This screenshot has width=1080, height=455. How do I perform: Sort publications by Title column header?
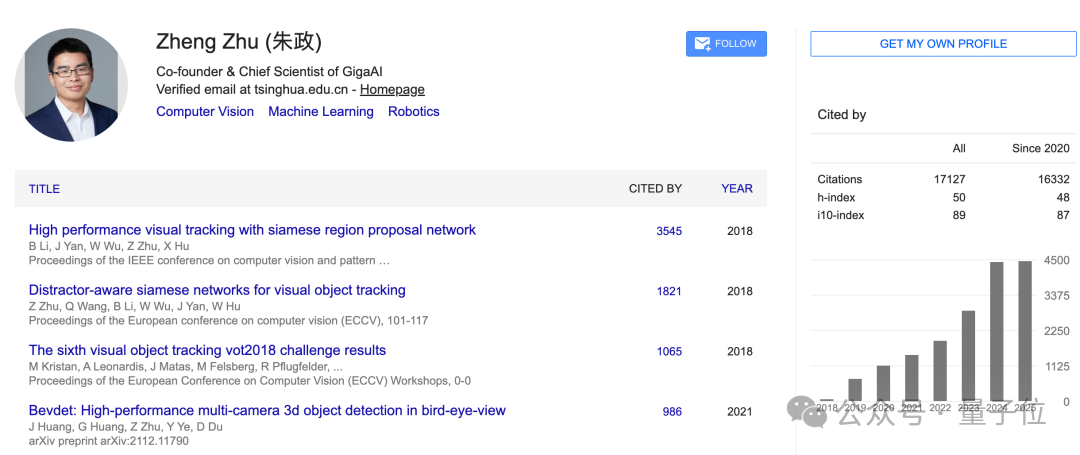pos(44,188)
